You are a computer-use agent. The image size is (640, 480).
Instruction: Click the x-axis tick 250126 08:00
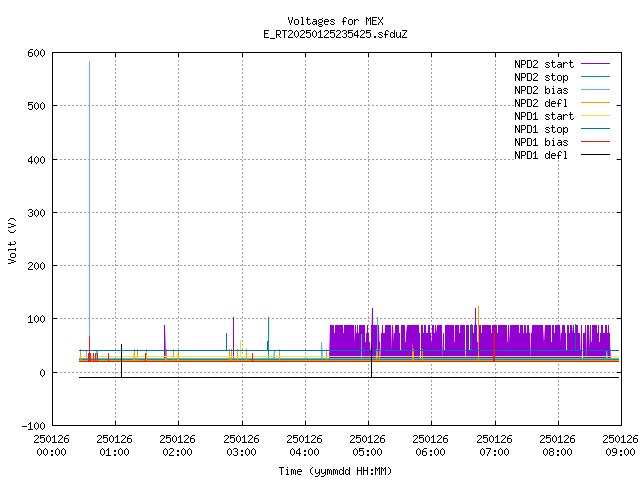click(558, 446)
